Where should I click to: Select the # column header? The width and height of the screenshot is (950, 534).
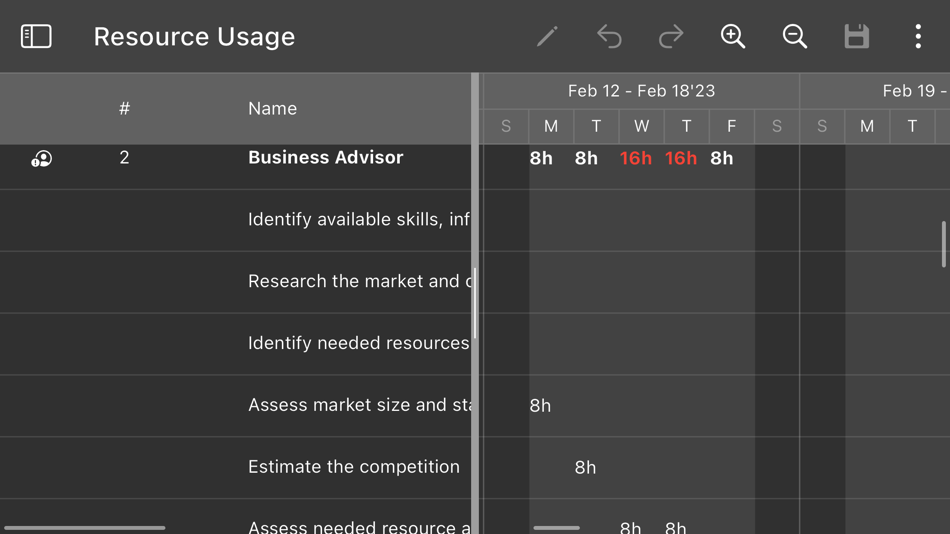(124, 108)
